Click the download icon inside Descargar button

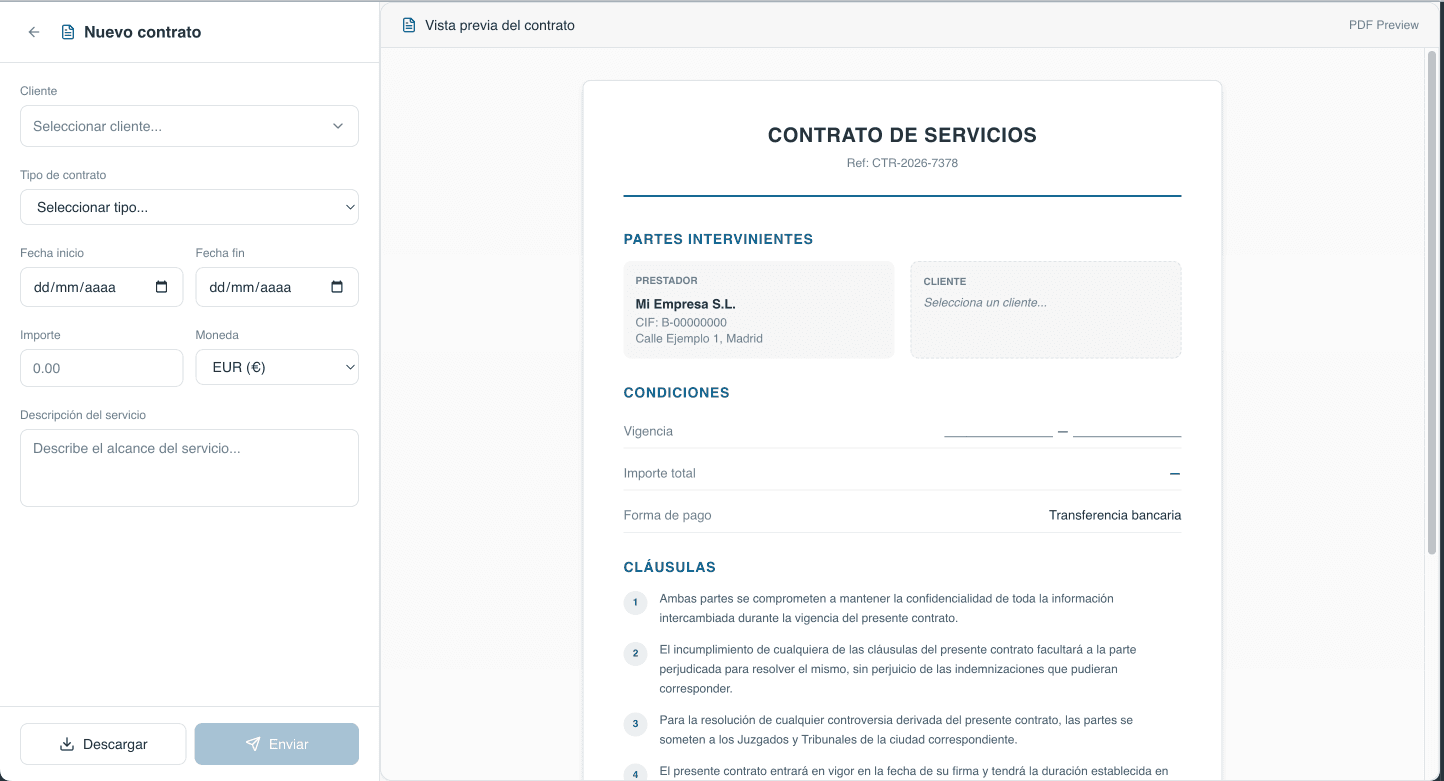66,744
